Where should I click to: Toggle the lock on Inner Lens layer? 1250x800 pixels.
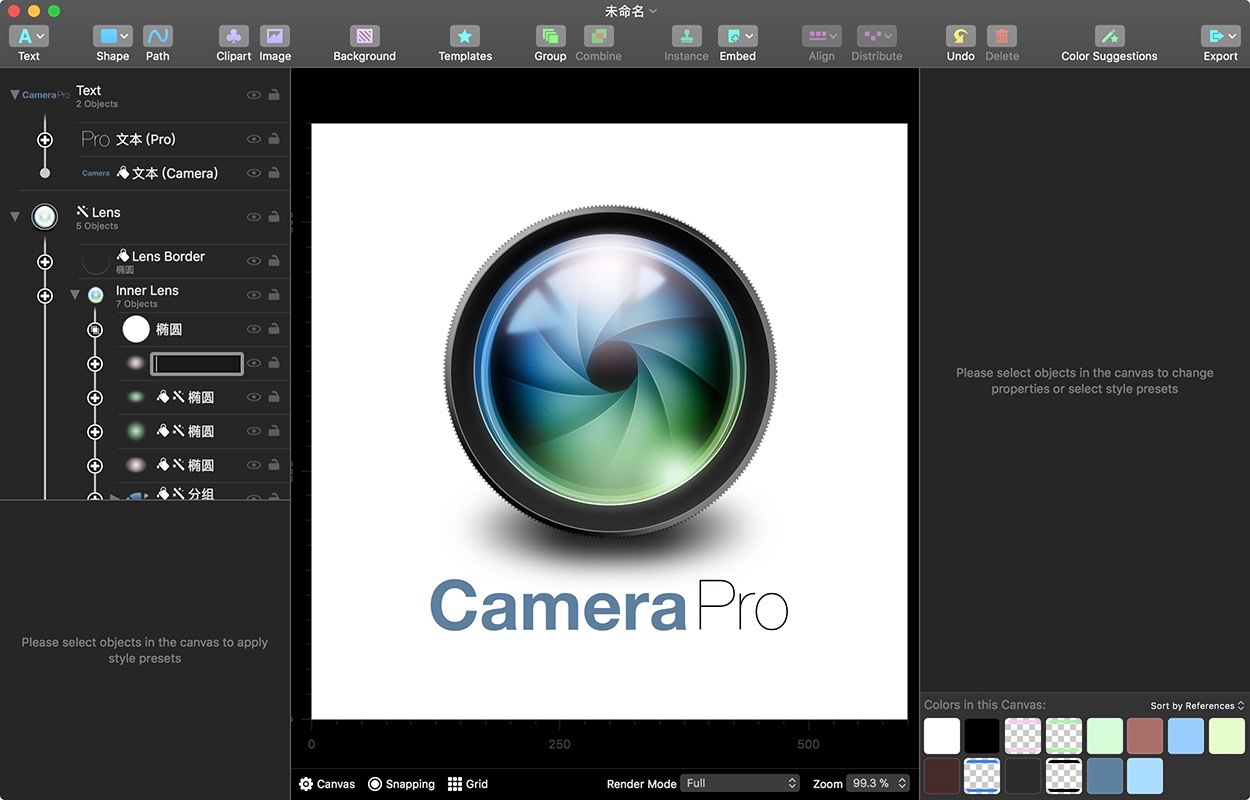[274, 295]
